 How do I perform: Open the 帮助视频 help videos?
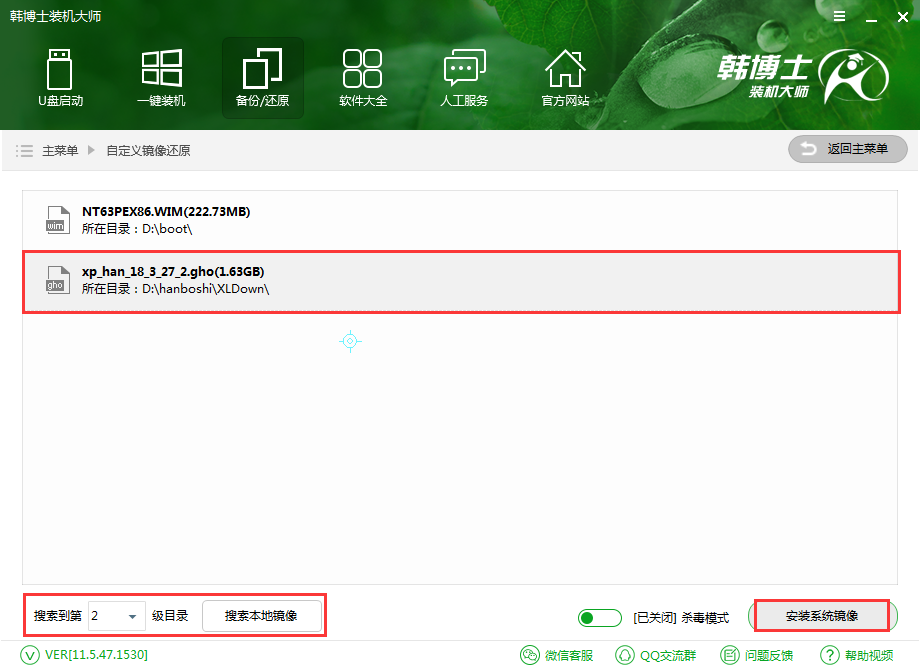pyautogui.click(x=856, y=656)
